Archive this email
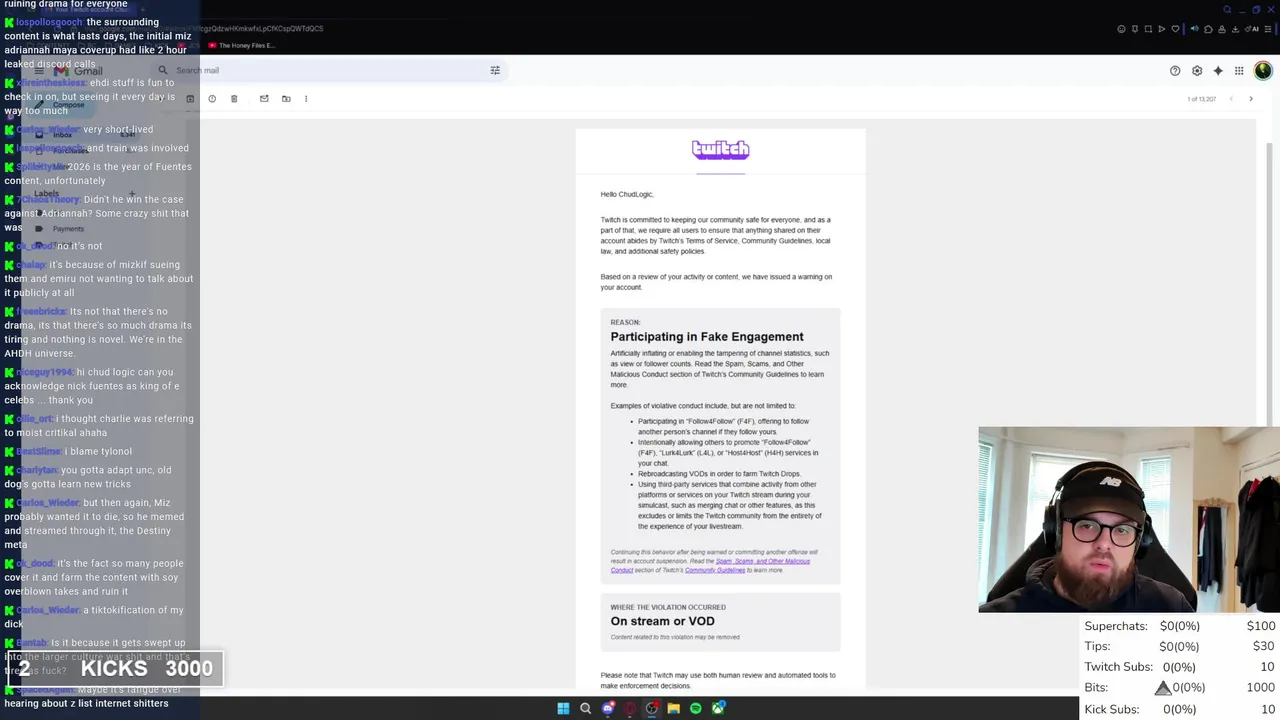Viewport: 1280px width, 720px height. 190,99
